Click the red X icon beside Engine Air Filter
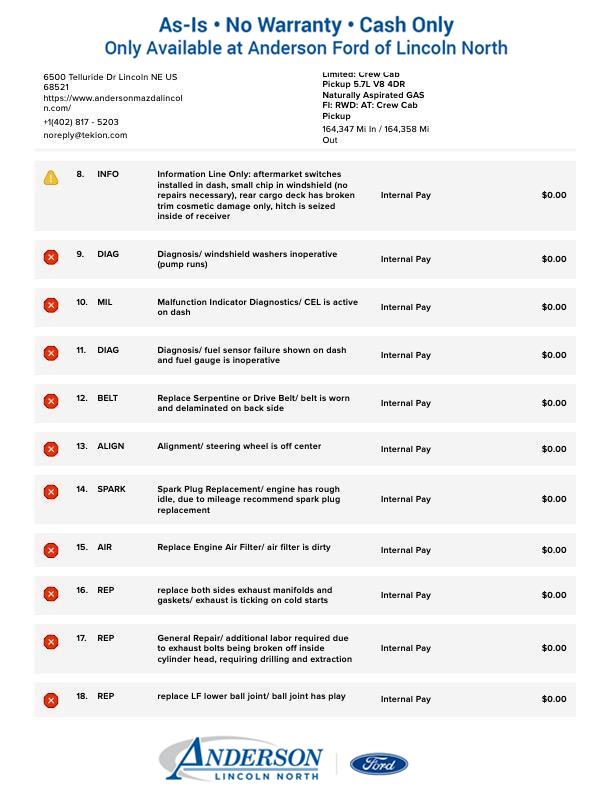 pos(51,550)
